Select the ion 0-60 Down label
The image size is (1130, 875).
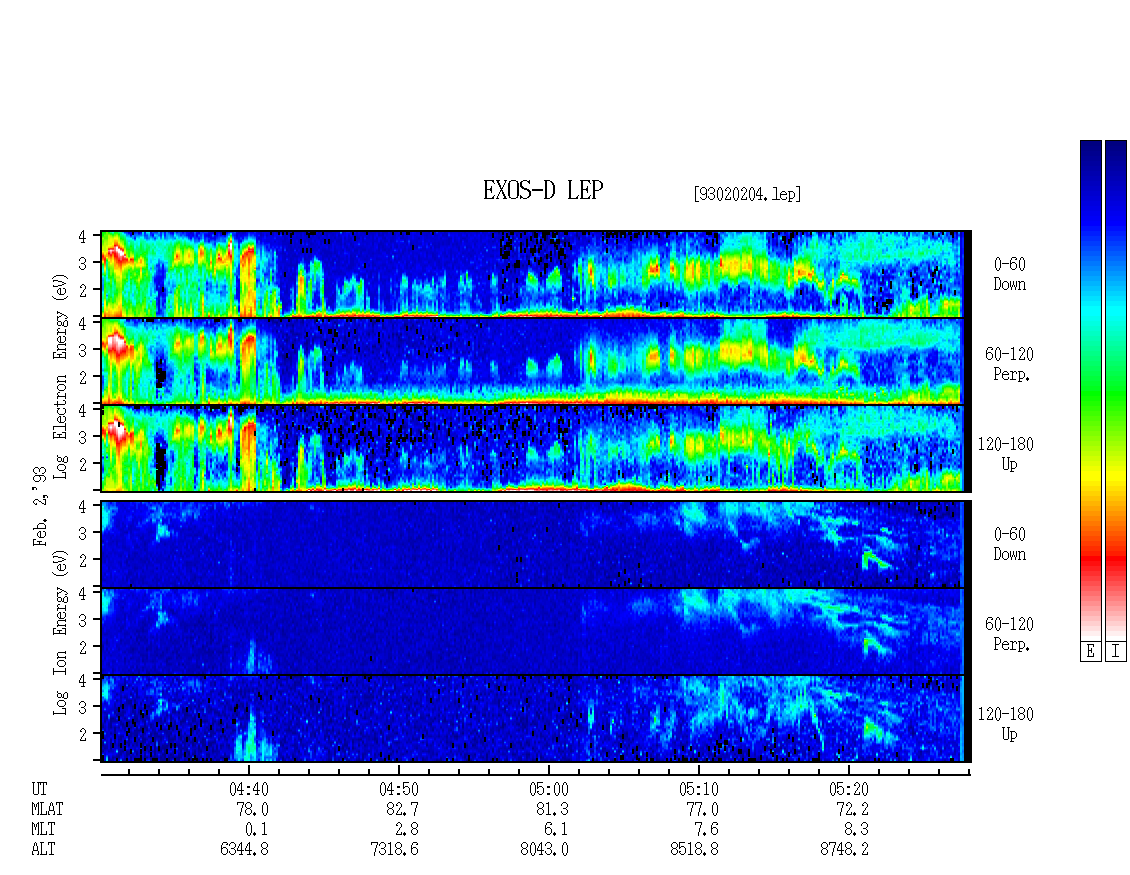[x=1009, y=544]
